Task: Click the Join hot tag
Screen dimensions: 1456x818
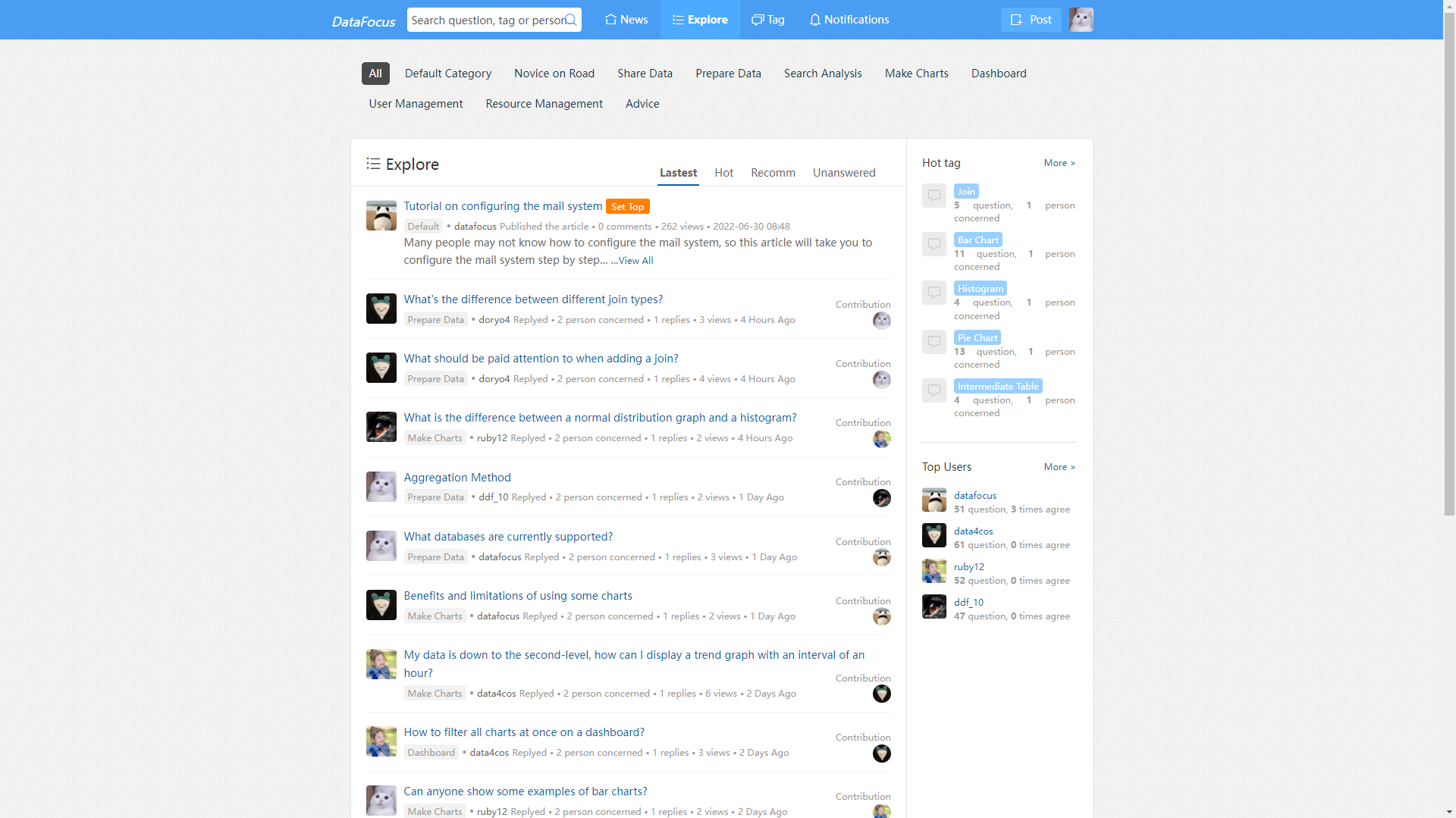Action: (966, 192)
